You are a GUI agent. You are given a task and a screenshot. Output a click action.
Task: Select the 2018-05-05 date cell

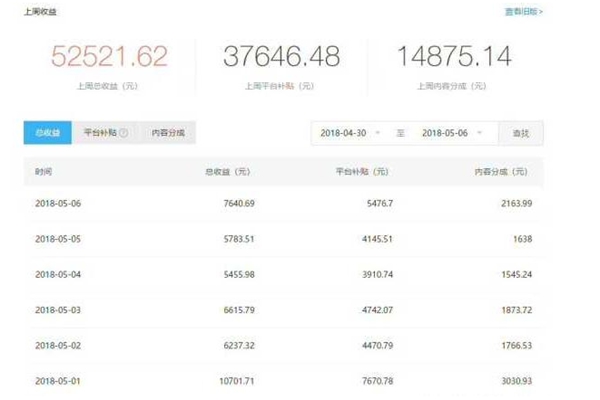point(58,239)
